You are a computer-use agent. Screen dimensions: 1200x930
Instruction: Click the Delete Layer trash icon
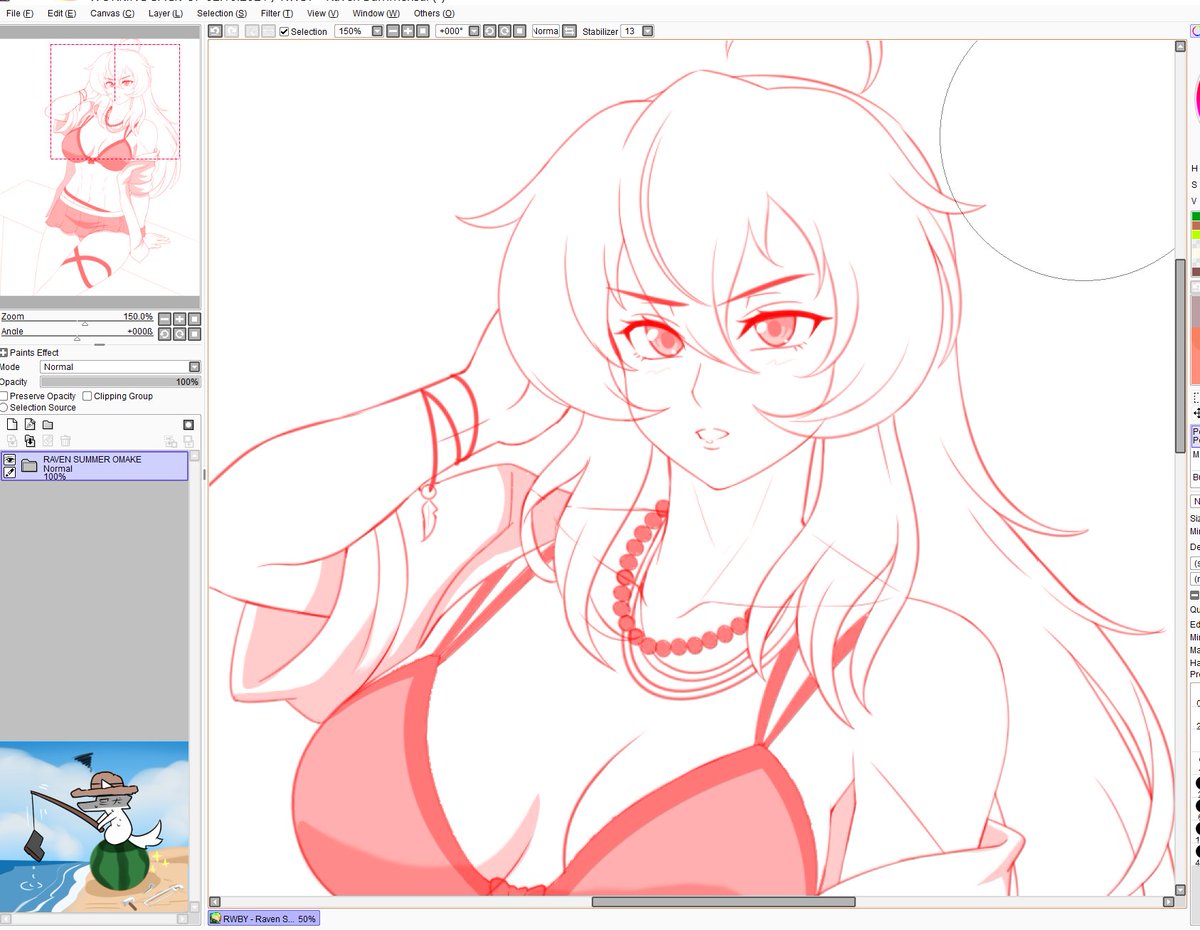(65, 441)
